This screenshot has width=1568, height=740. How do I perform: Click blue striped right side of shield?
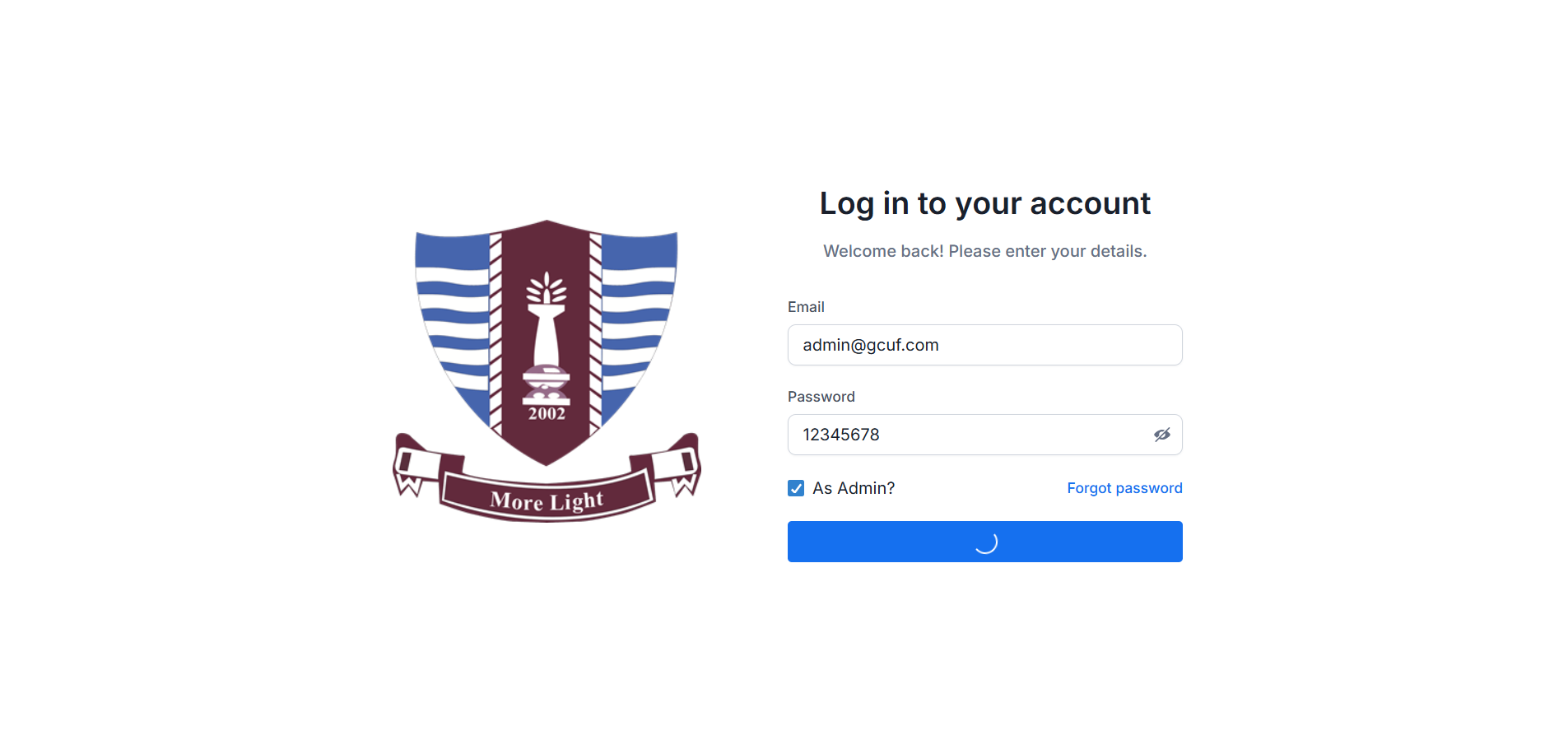point(639,321)
